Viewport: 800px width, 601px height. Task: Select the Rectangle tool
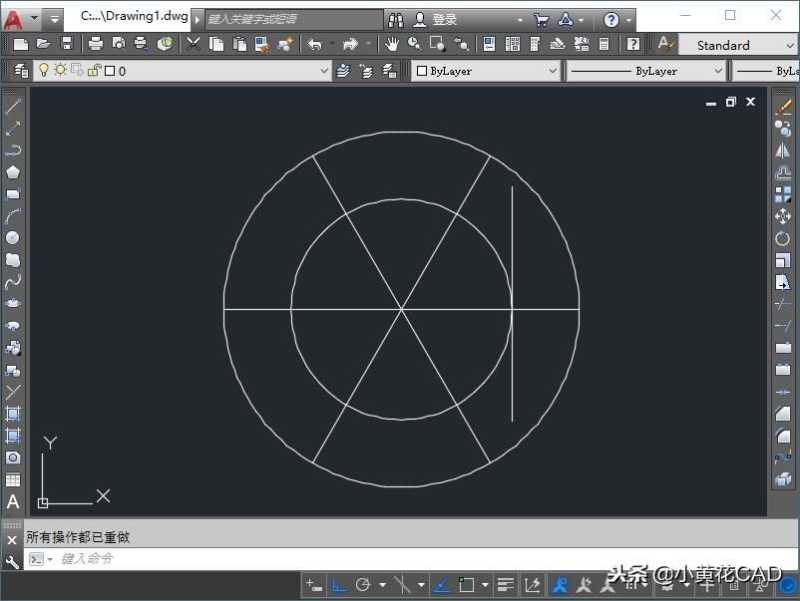click(12, 190)
